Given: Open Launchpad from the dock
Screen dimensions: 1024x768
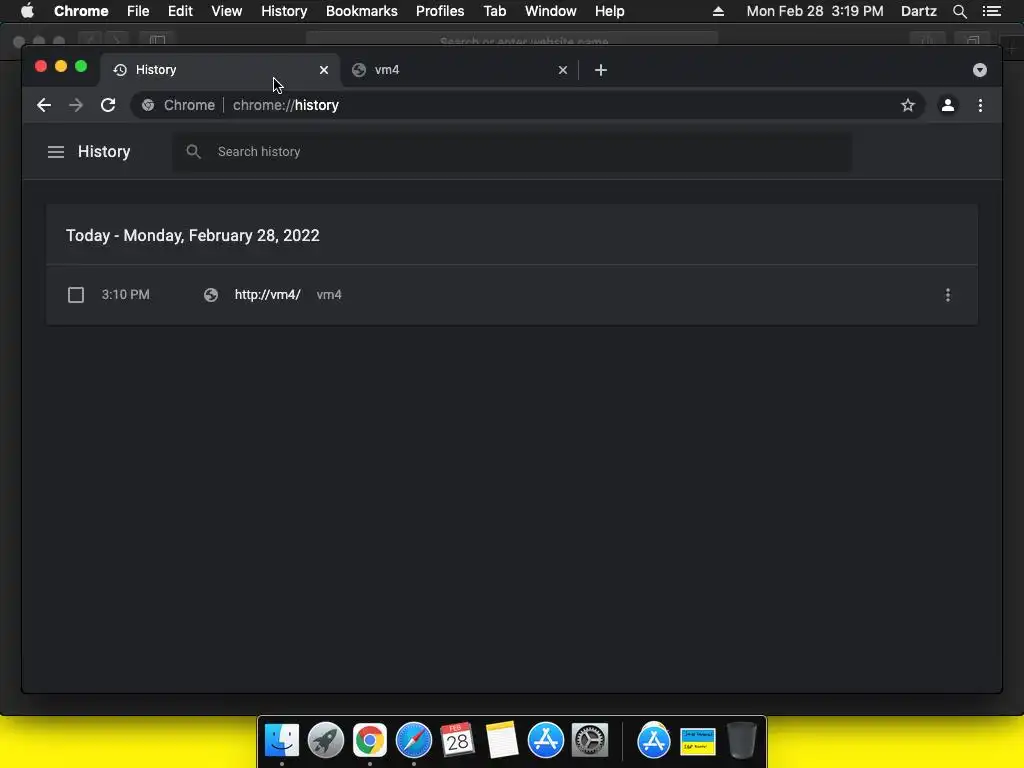Looking at the screenshot, I should click(x=326, y=741).
